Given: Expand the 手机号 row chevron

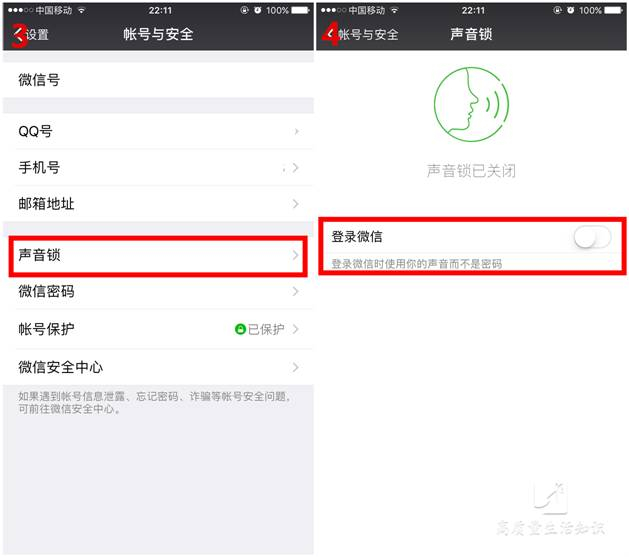Looking at the screenshot, I should point(296,168).
